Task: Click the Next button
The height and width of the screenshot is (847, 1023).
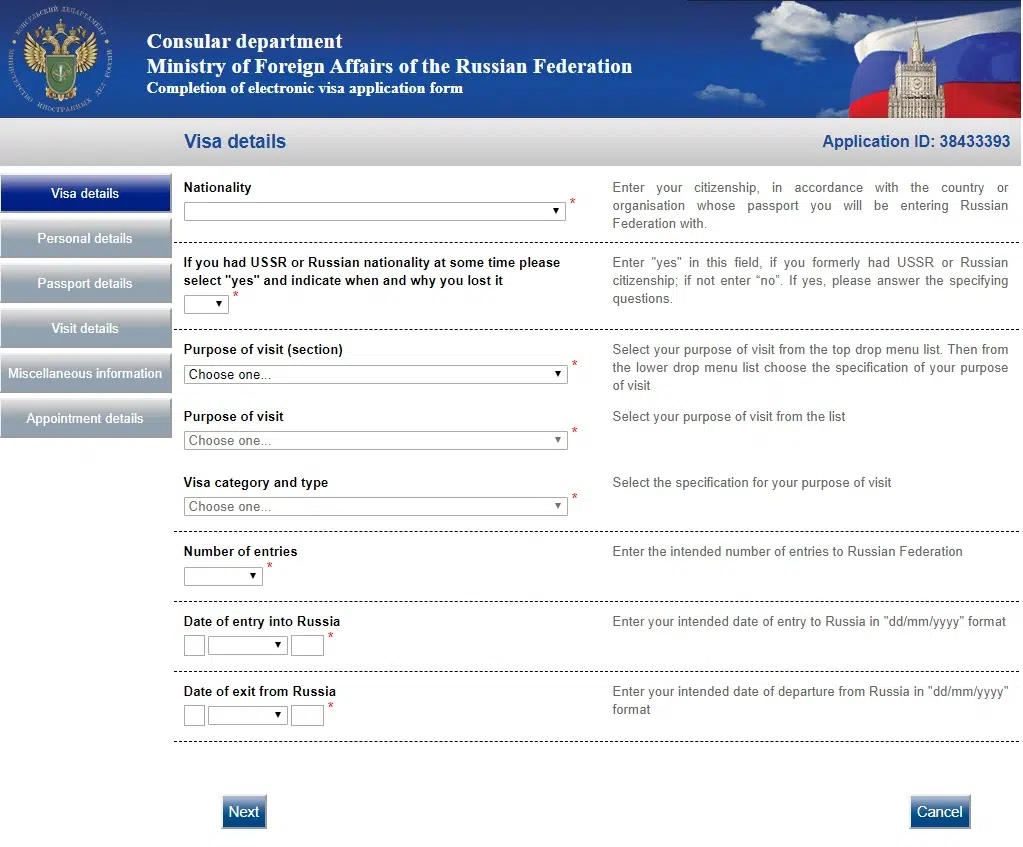Action: click(244, 812)
